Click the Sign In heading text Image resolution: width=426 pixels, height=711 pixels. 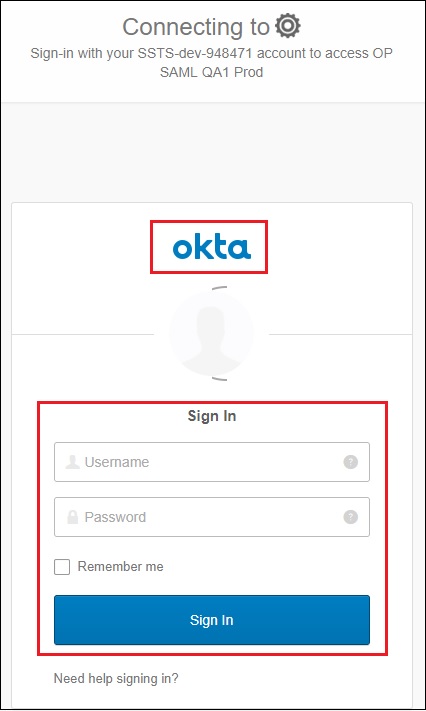coord(212,416)
